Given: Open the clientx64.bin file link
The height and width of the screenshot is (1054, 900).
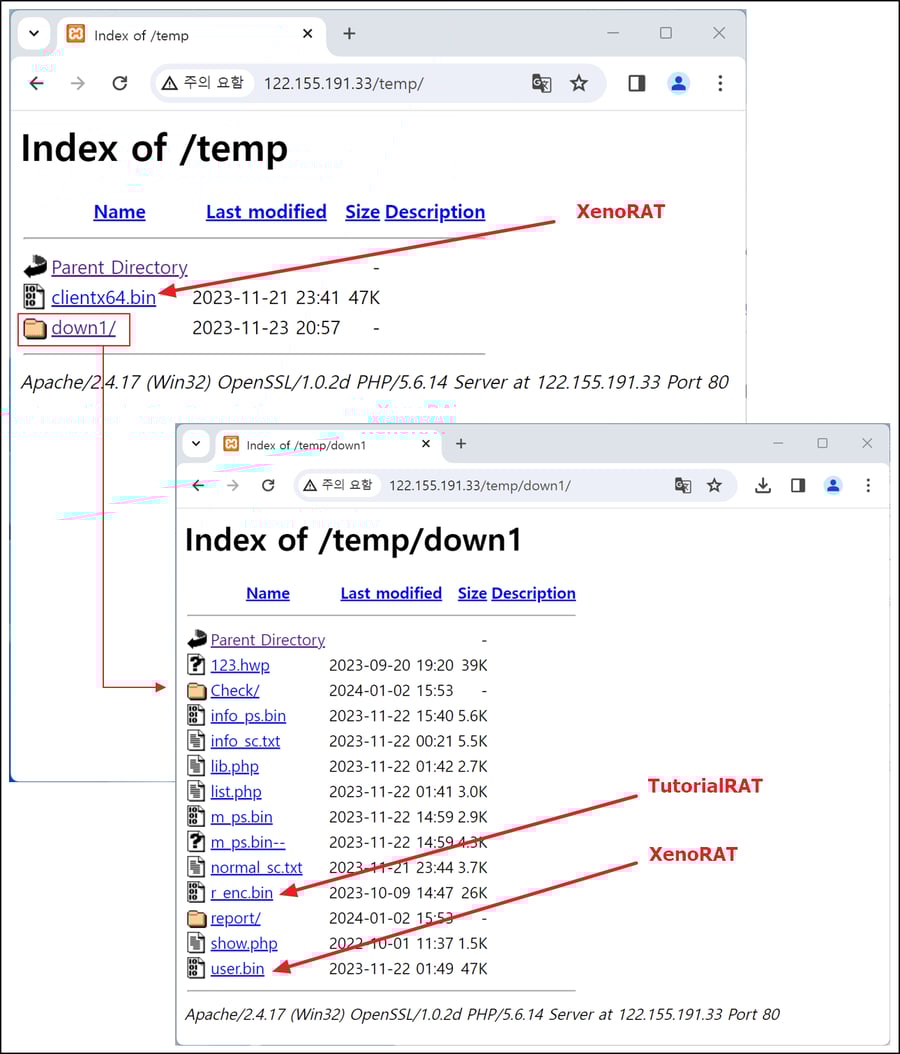Looking at the screenshot, I should coord(103,298).
